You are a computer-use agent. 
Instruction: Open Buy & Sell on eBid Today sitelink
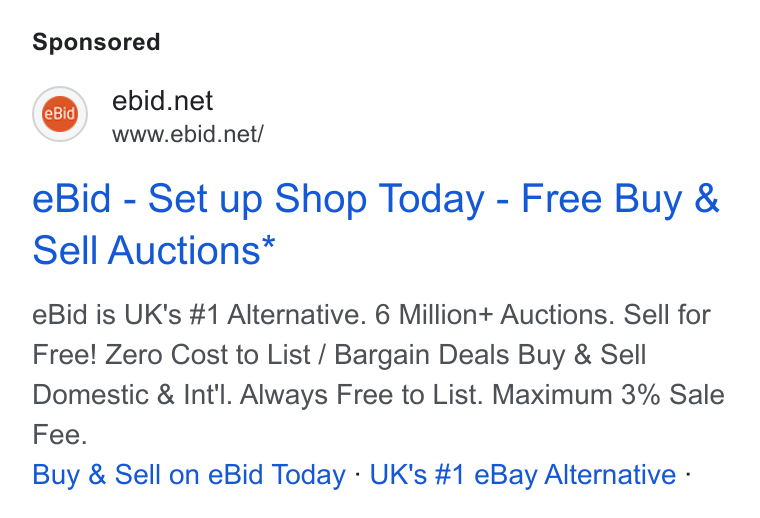pos(189,474)
